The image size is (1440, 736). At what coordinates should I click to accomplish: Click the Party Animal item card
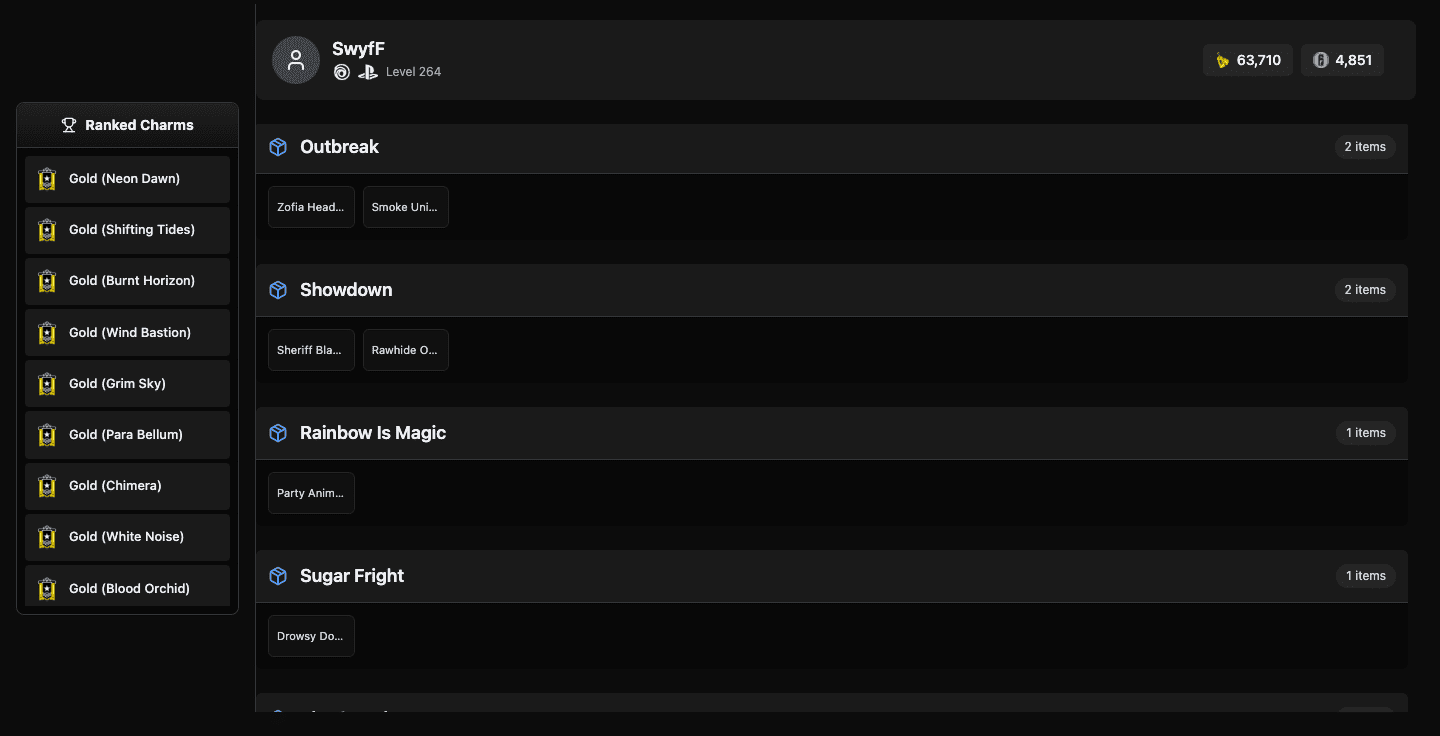311,493
